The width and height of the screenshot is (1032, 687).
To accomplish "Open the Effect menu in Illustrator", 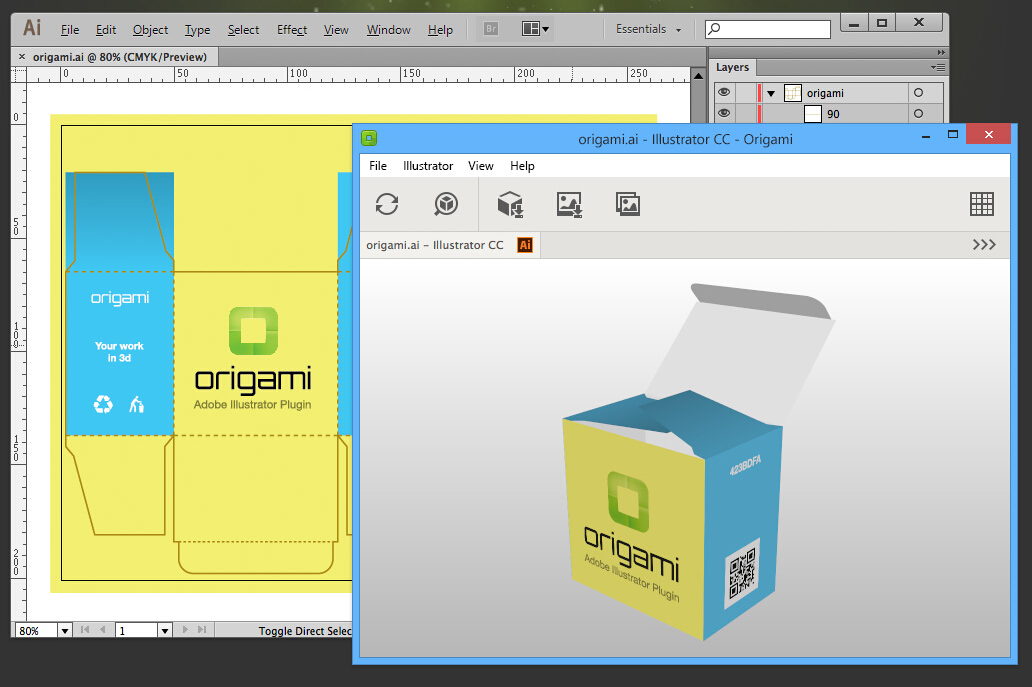I will 292,30.
